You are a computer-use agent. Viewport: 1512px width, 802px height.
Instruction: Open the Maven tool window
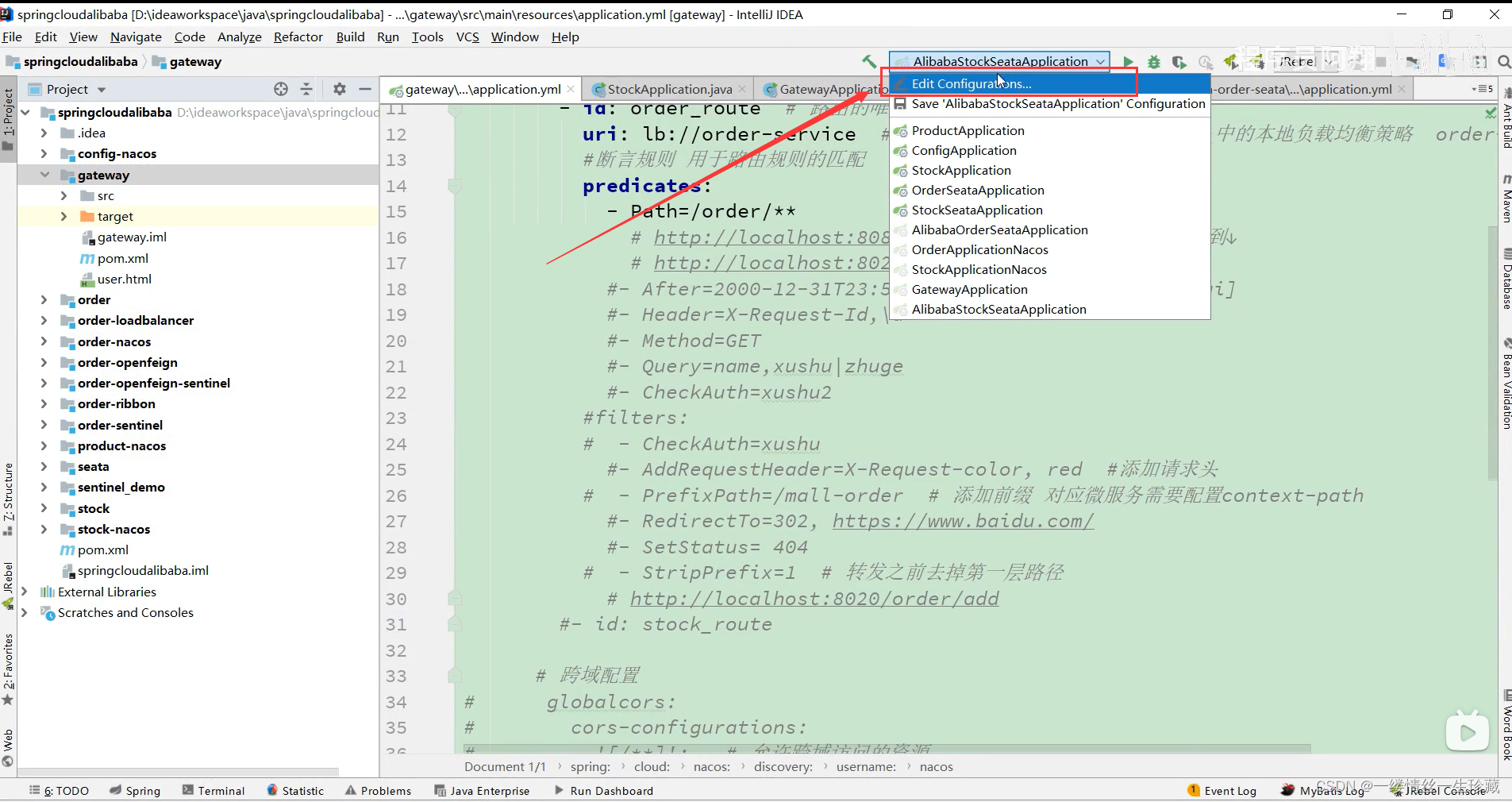tap(1506, 197)
